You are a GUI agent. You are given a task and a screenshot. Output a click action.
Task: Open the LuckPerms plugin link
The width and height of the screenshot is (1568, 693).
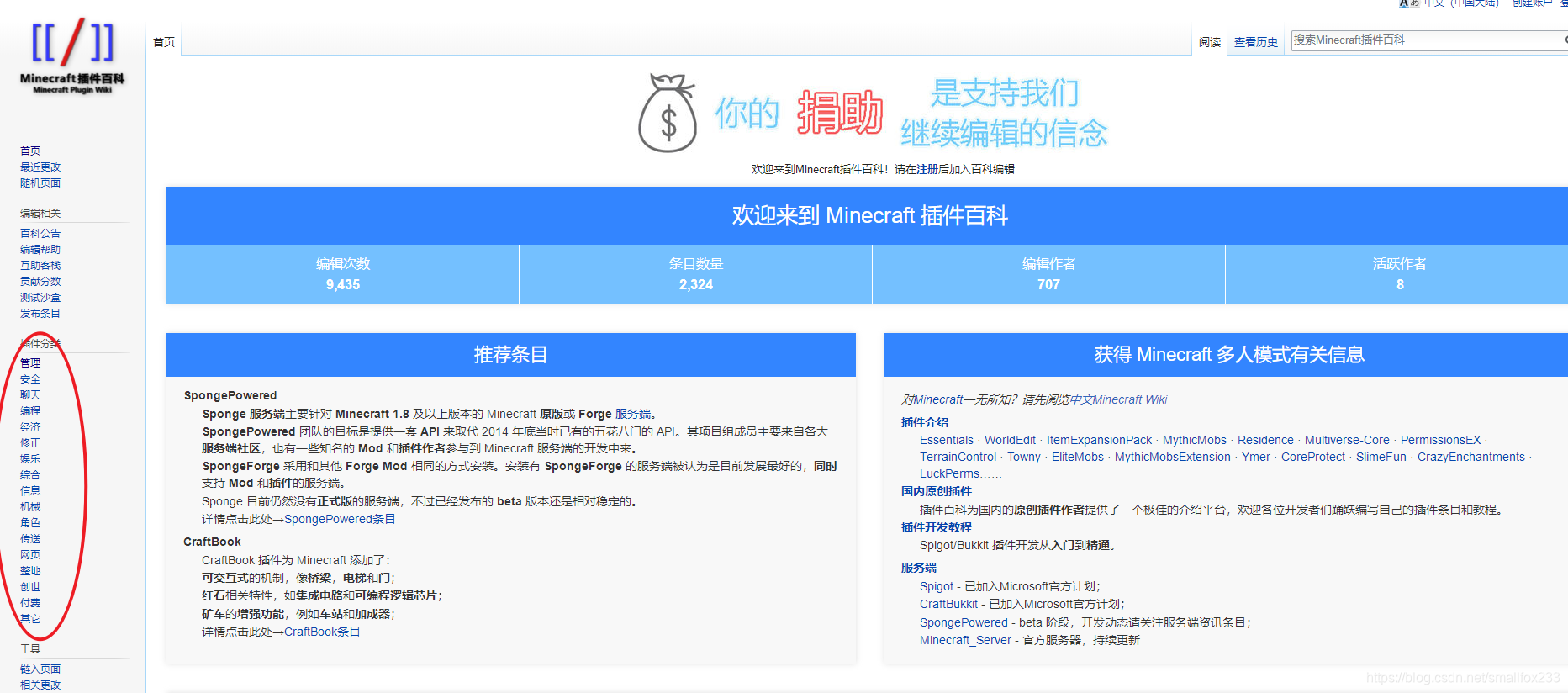(x=950, y=473)
